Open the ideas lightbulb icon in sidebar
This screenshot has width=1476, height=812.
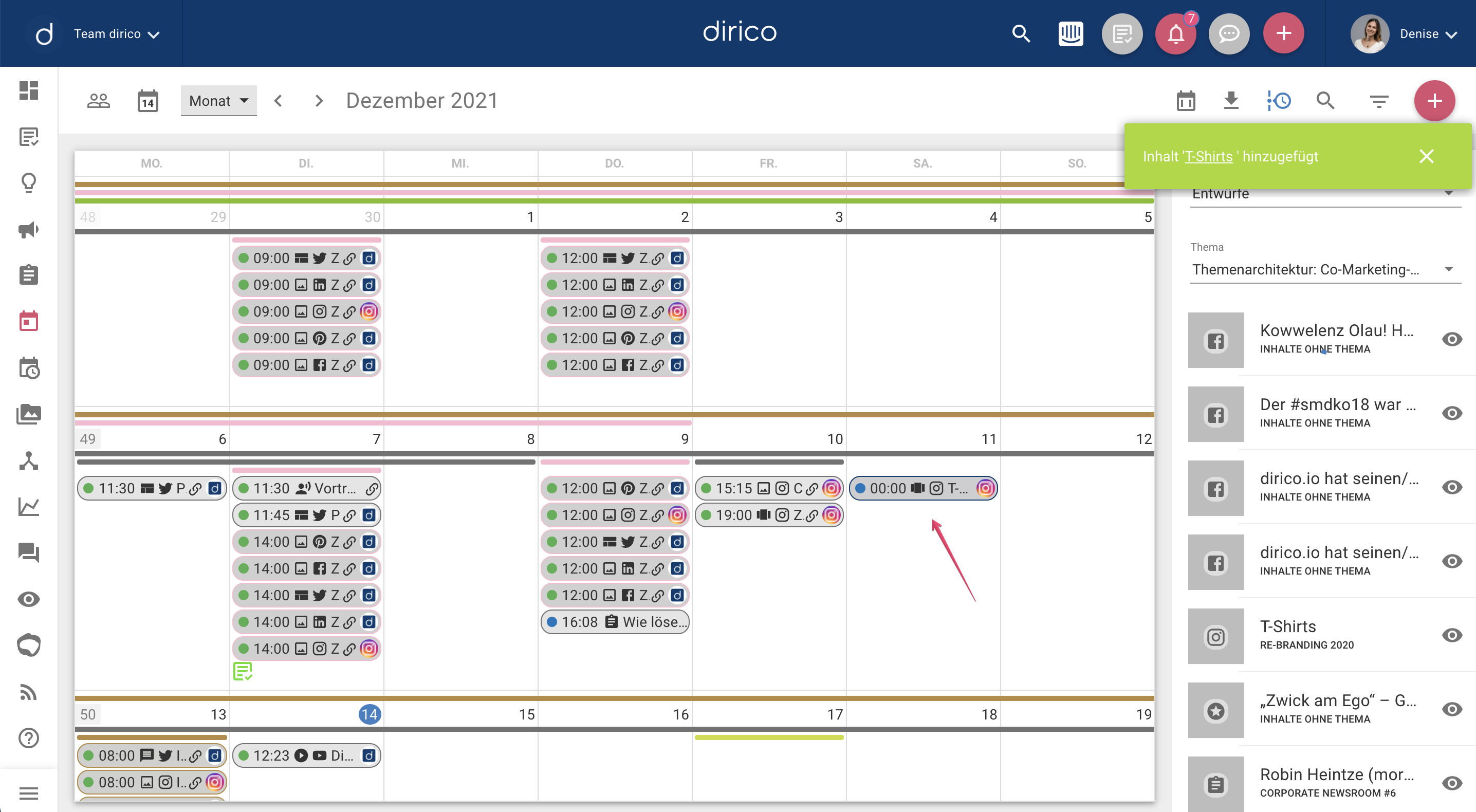click(29, 183)
